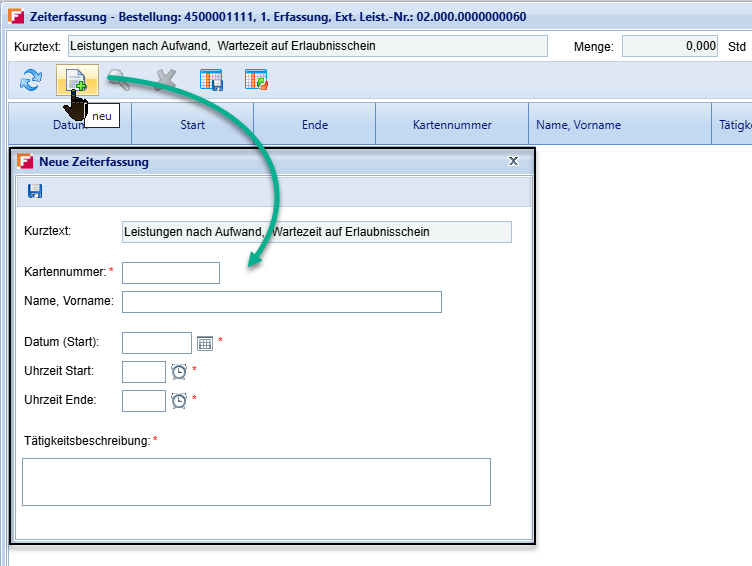Open the clock picker for Uhrzeit Start
This screenshot has width=752, height=566.
[179, 371]
